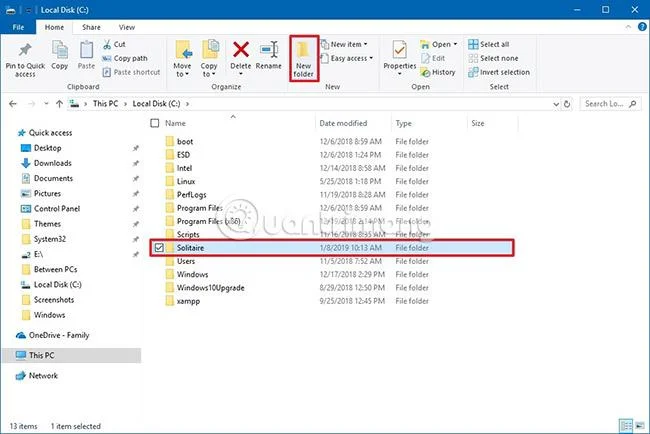
Task: Click Copy path in ribbon
Action: [x=125, y=58]
